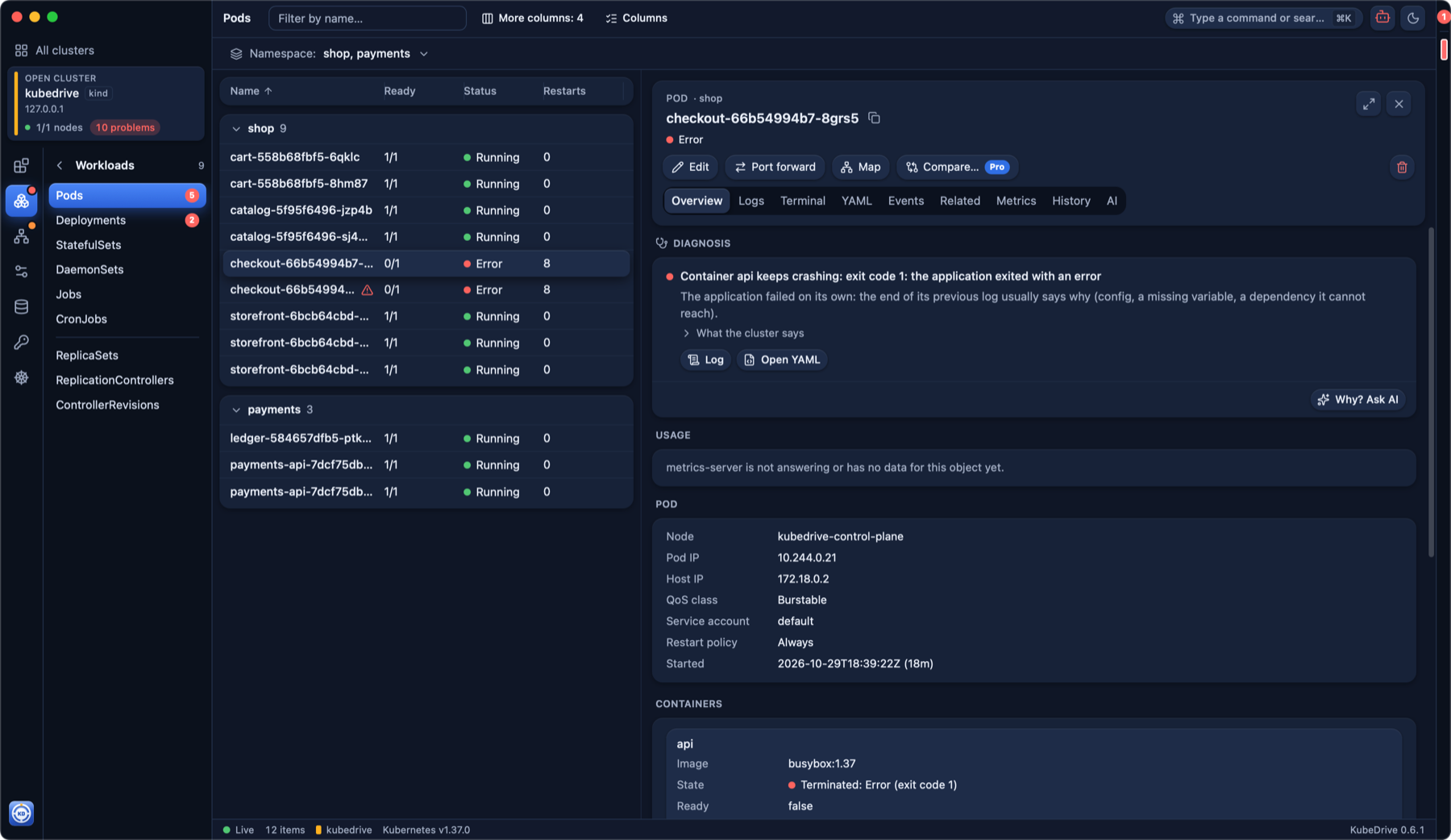1451x840 pixels.
Task: Go back with the Workloads chevron arrow
Action: [x=60, y=165]
